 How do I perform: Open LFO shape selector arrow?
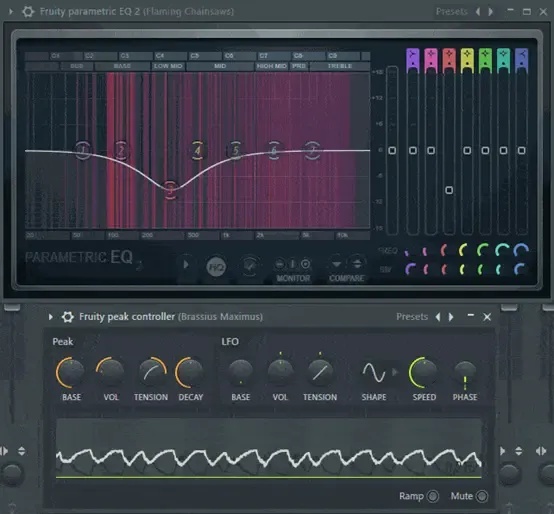click(x=395, y=372)
